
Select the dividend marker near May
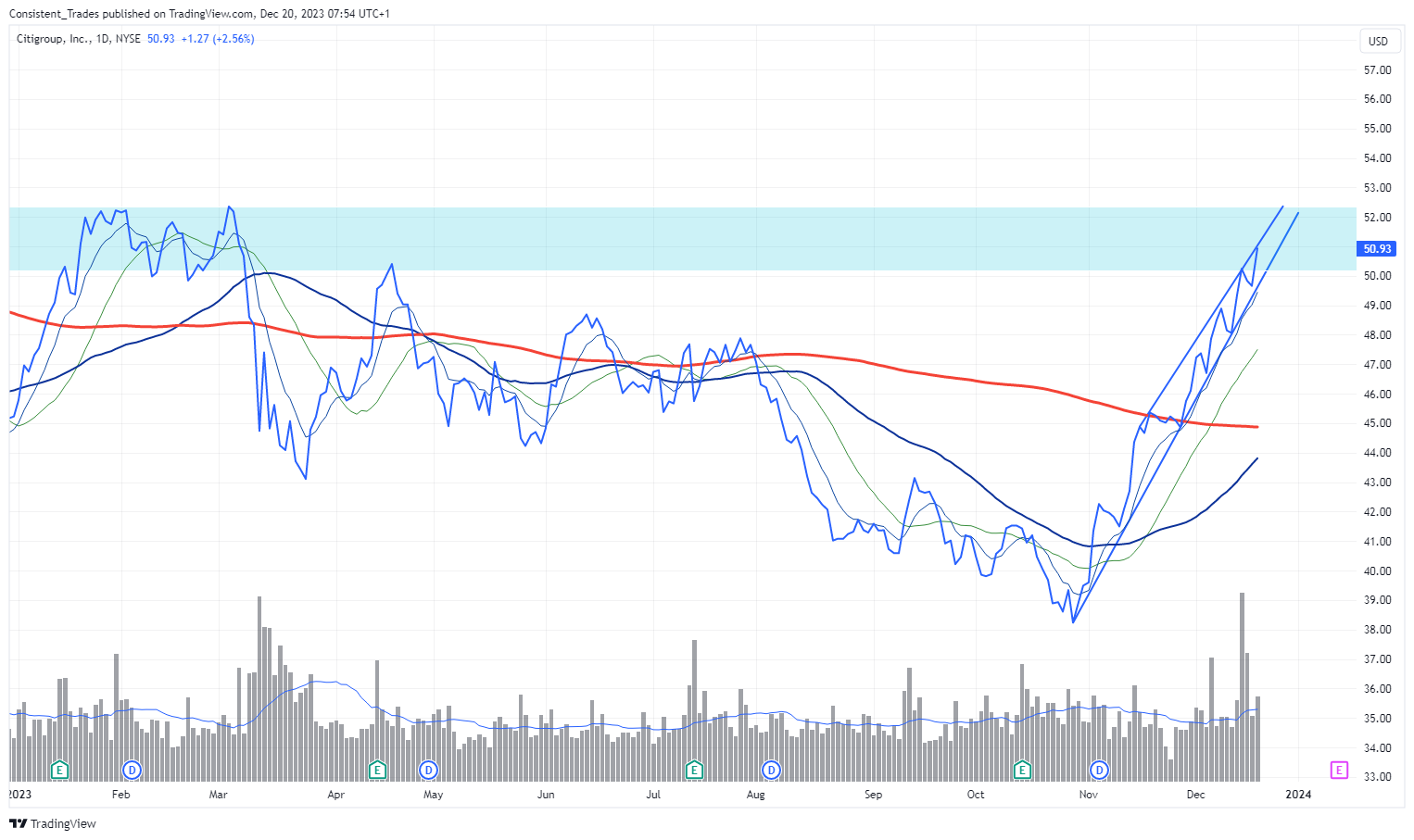pos(428,770)
